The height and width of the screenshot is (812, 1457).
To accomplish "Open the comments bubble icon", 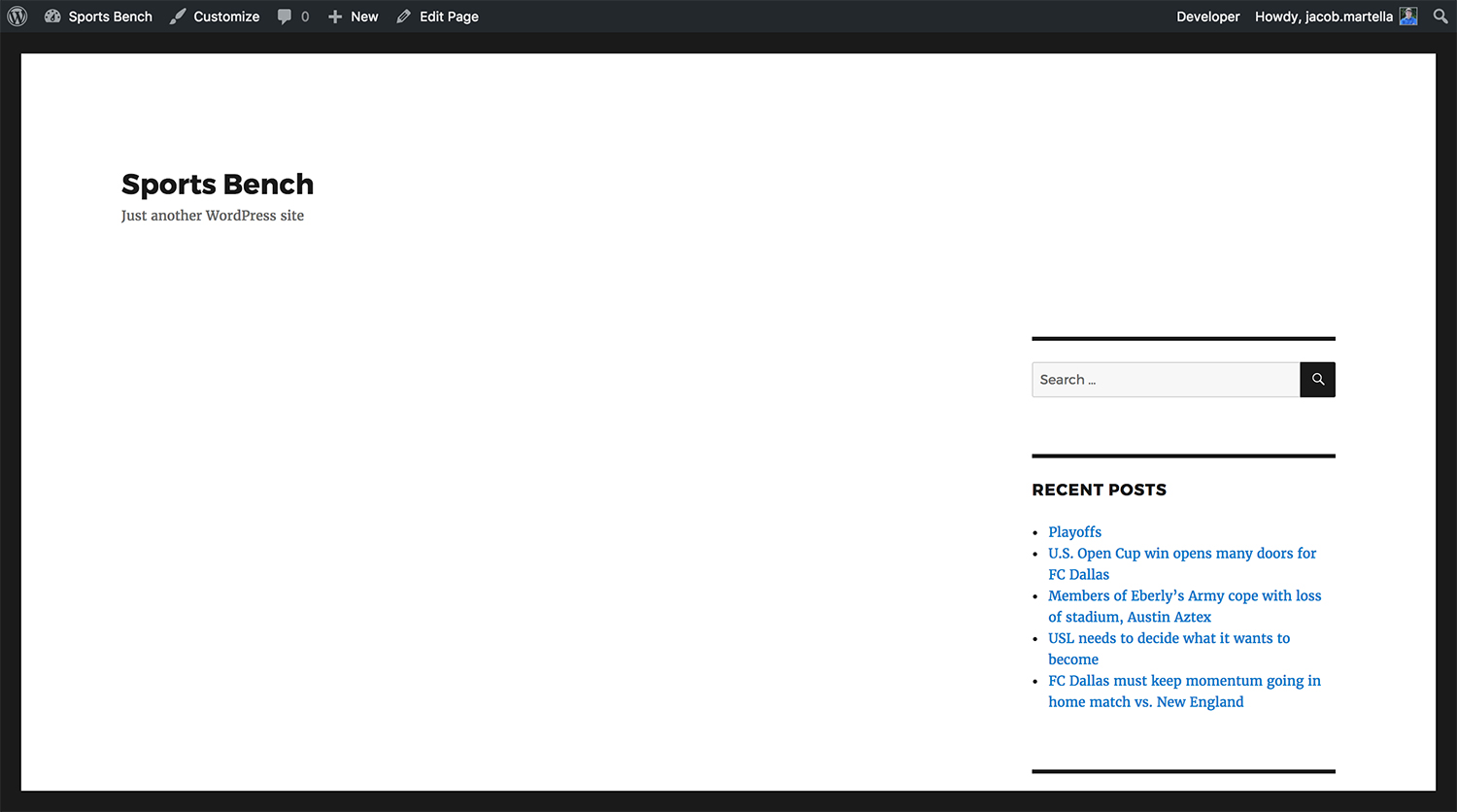I will 285,17.
